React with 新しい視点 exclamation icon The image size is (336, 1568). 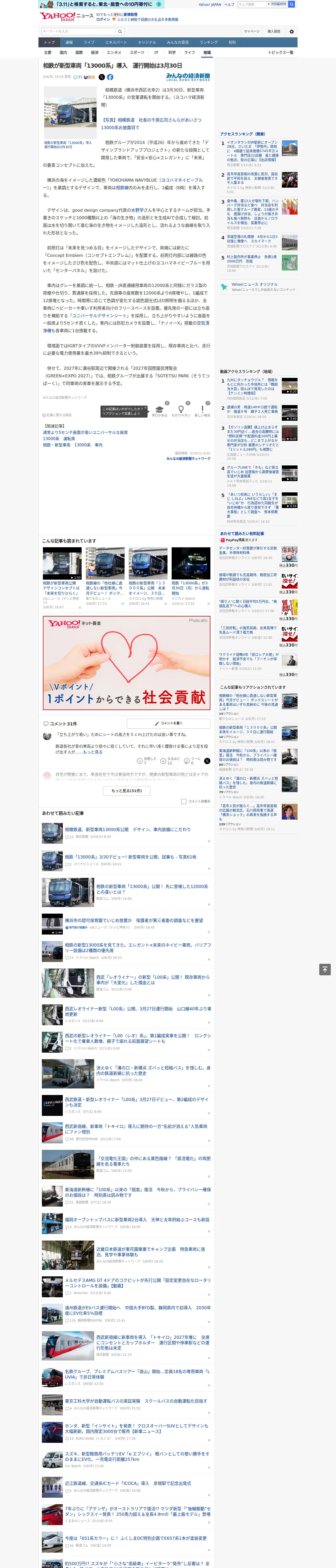click(x=203, y=410)
